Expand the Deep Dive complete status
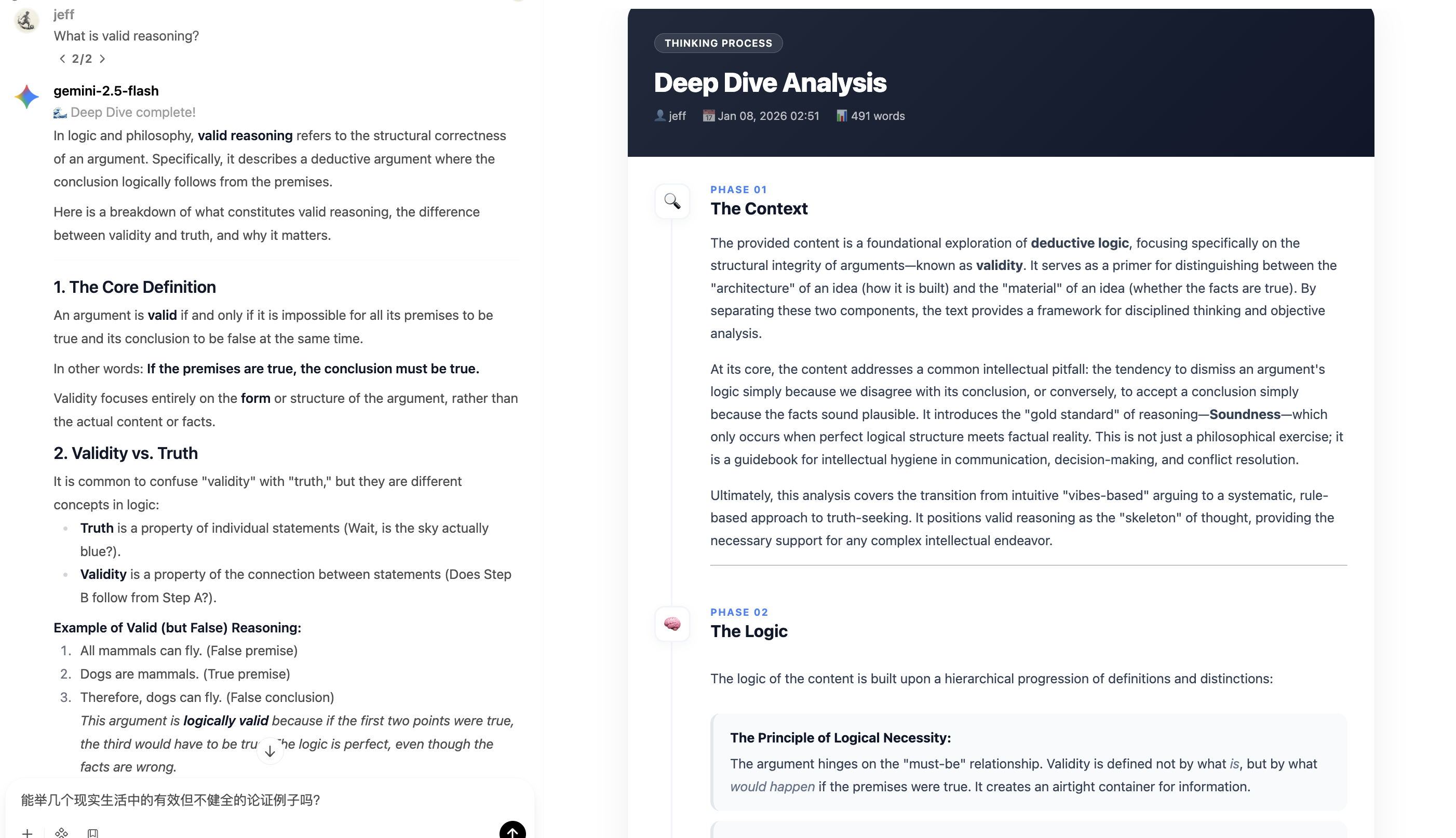 click(x=132, y=112)
